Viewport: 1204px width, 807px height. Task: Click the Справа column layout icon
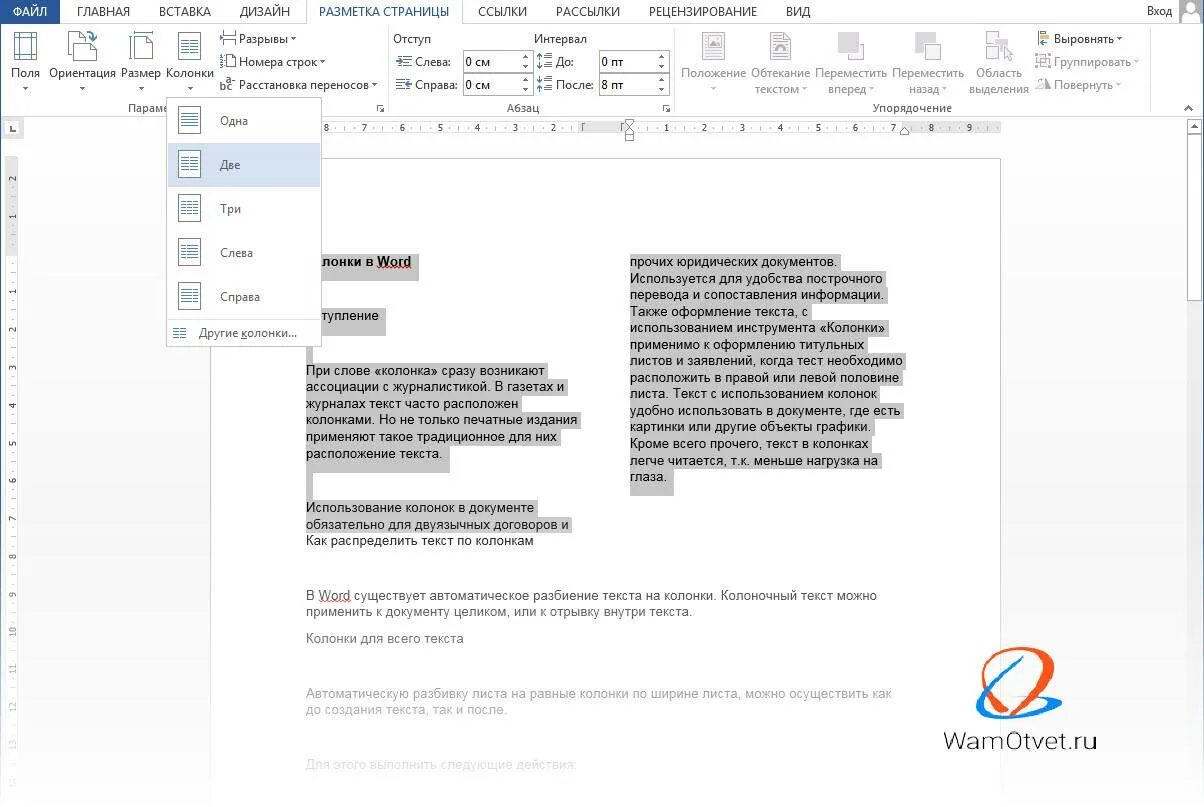point(190,297)
